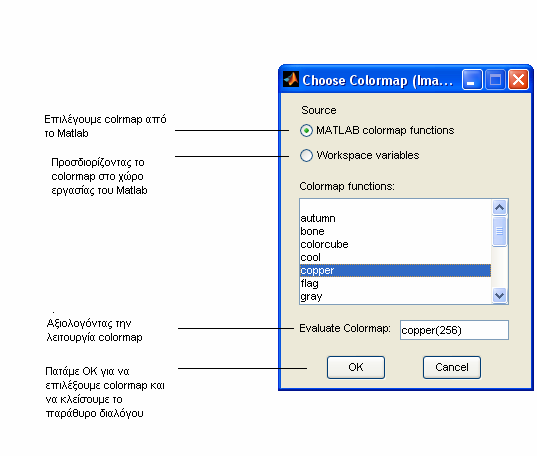Select the highlighted copper colormap entry
537x456 pixels.
click(395, 270)
